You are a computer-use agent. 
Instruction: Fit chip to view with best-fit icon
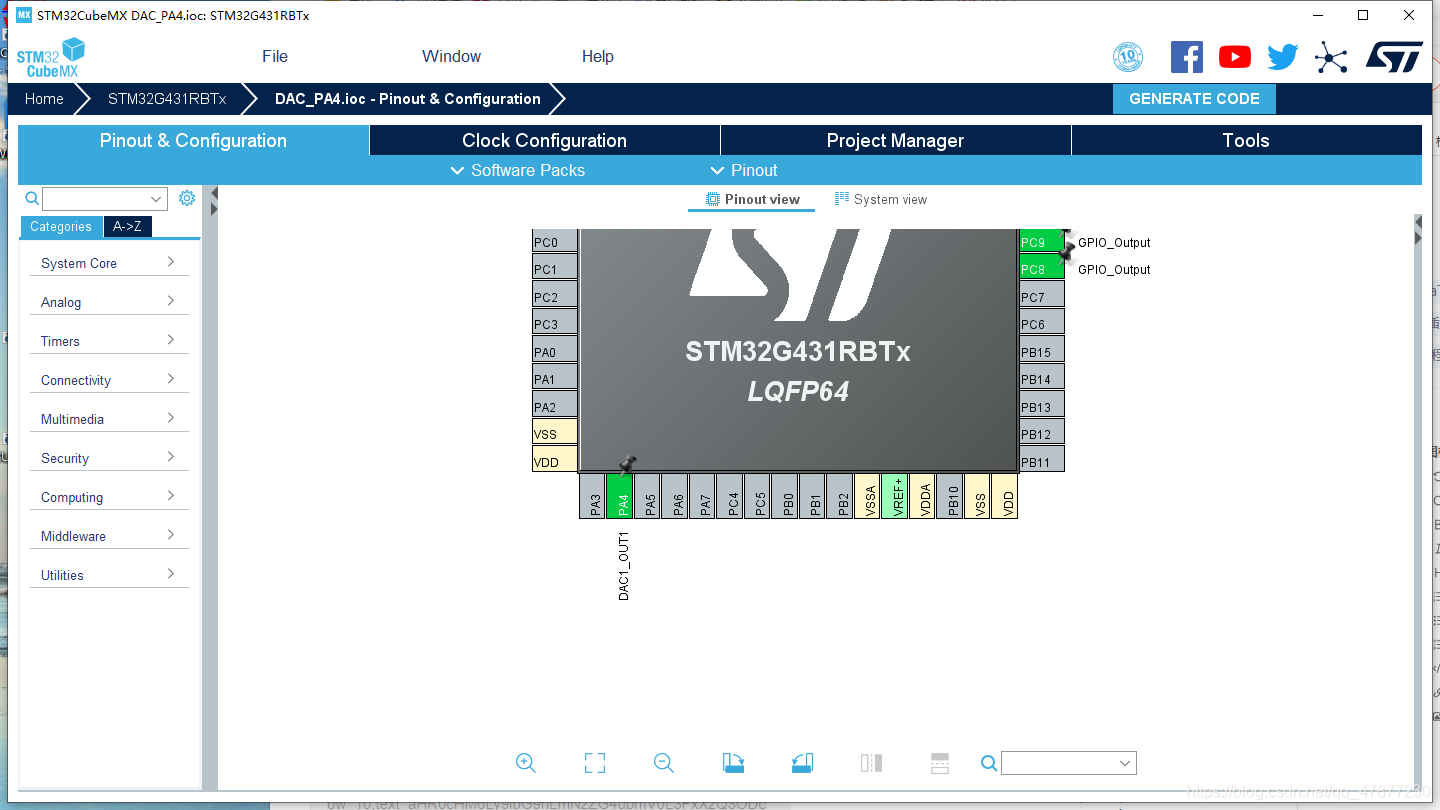(595, 763)
